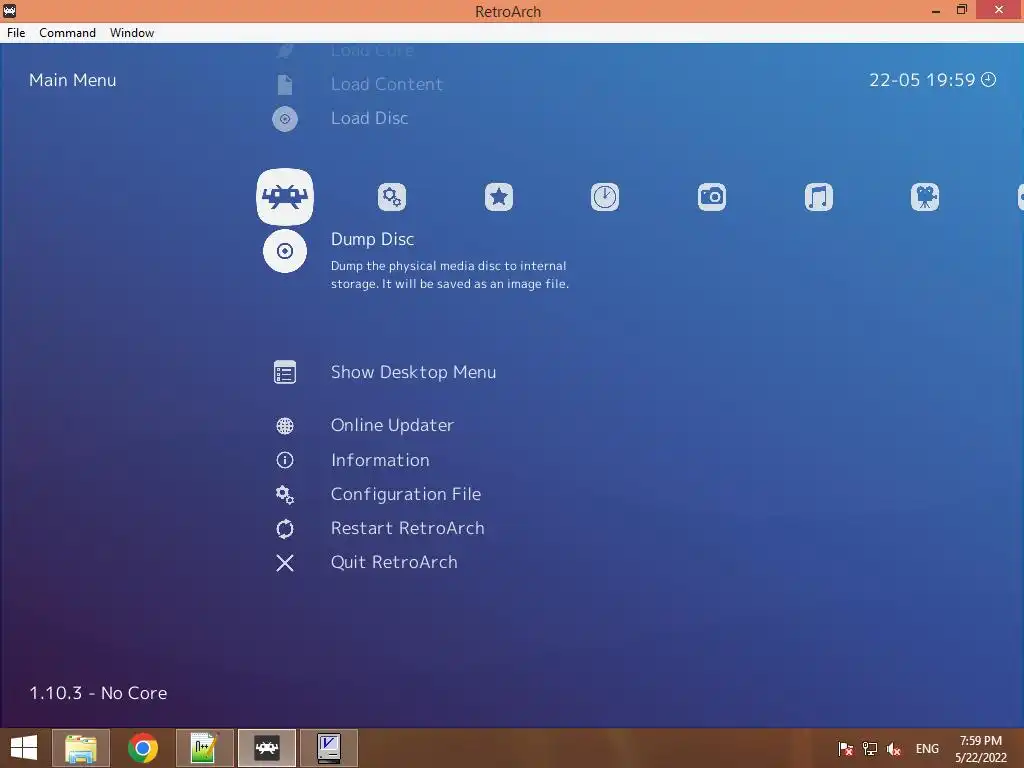Click the 22-05 19:59 date time text
The height and width of the screenshot is (768, 1024).
(921, 80)
